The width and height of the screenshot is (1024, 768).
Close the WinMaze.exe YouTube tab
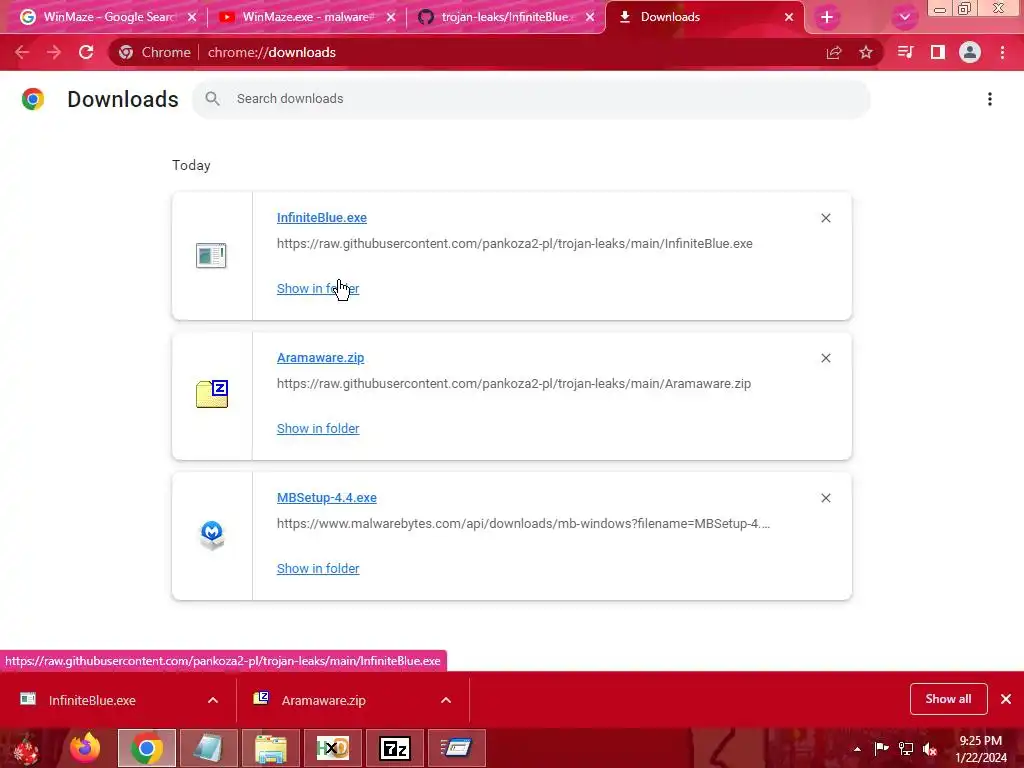click(391, 17)
